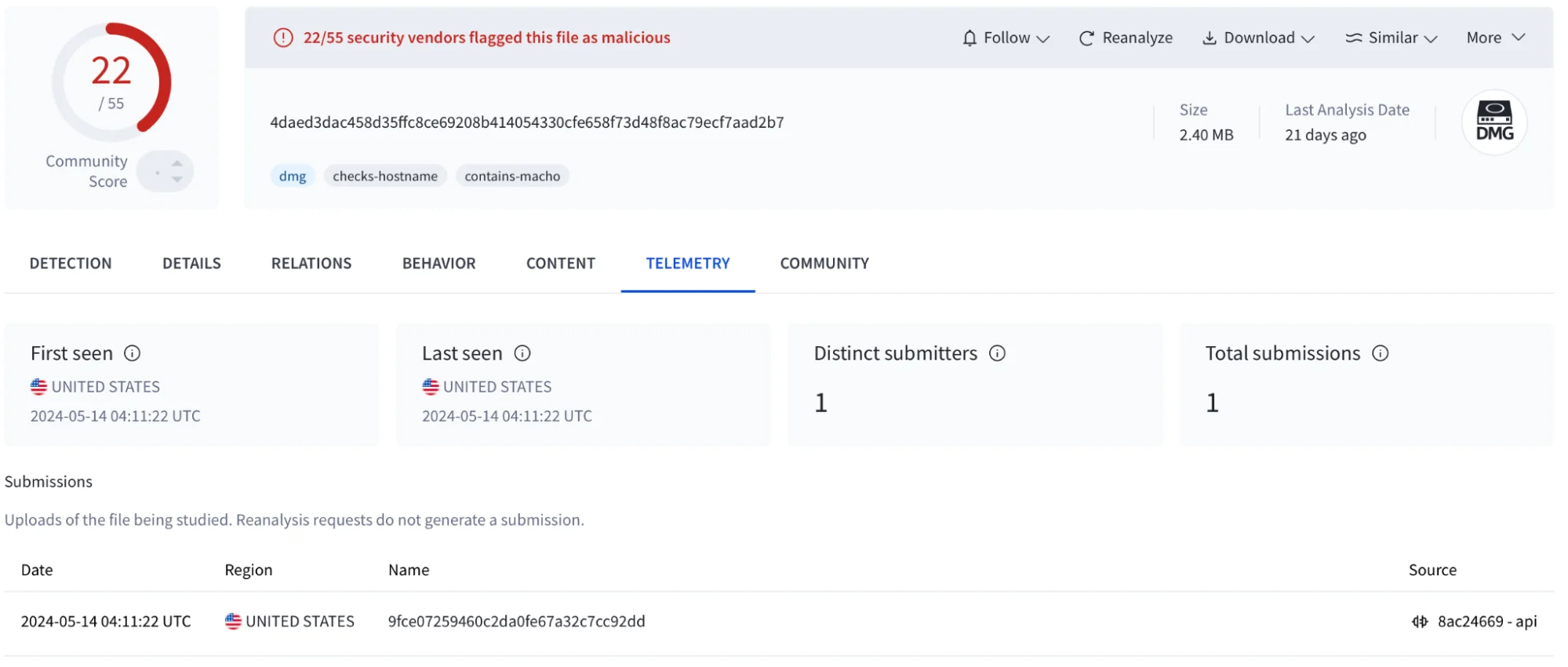Click the 22 / 55 detection score gauge
This screenshot has width=1568, height=667.
pyautogui.click(x=111, y=82)
